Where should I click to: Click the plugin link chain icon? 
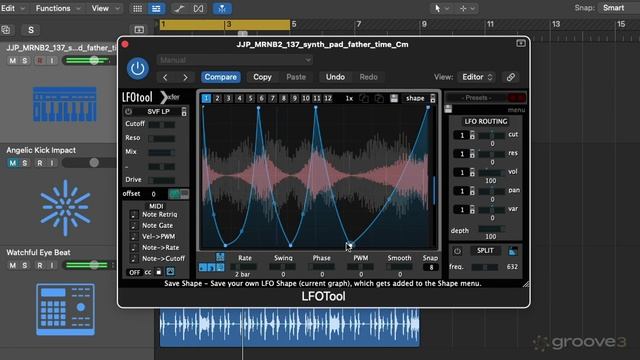511,77
